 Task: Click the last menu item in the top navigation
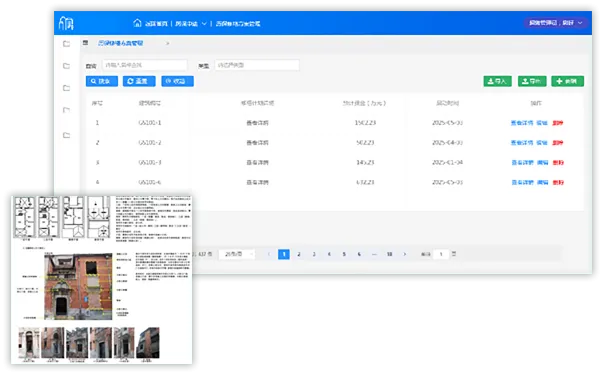click(238, 24)
